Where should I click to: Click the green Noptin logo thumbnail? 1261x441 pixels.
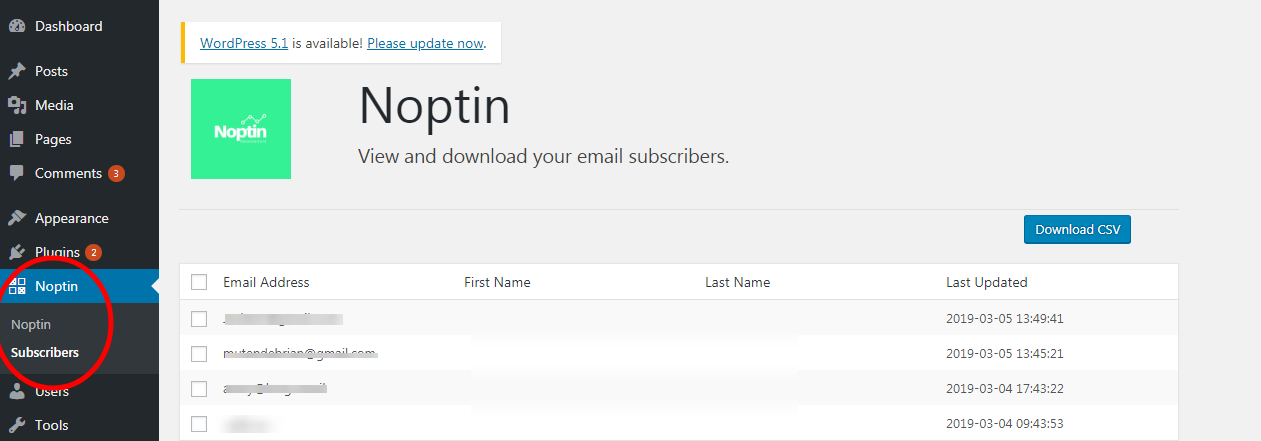point(241,129)
